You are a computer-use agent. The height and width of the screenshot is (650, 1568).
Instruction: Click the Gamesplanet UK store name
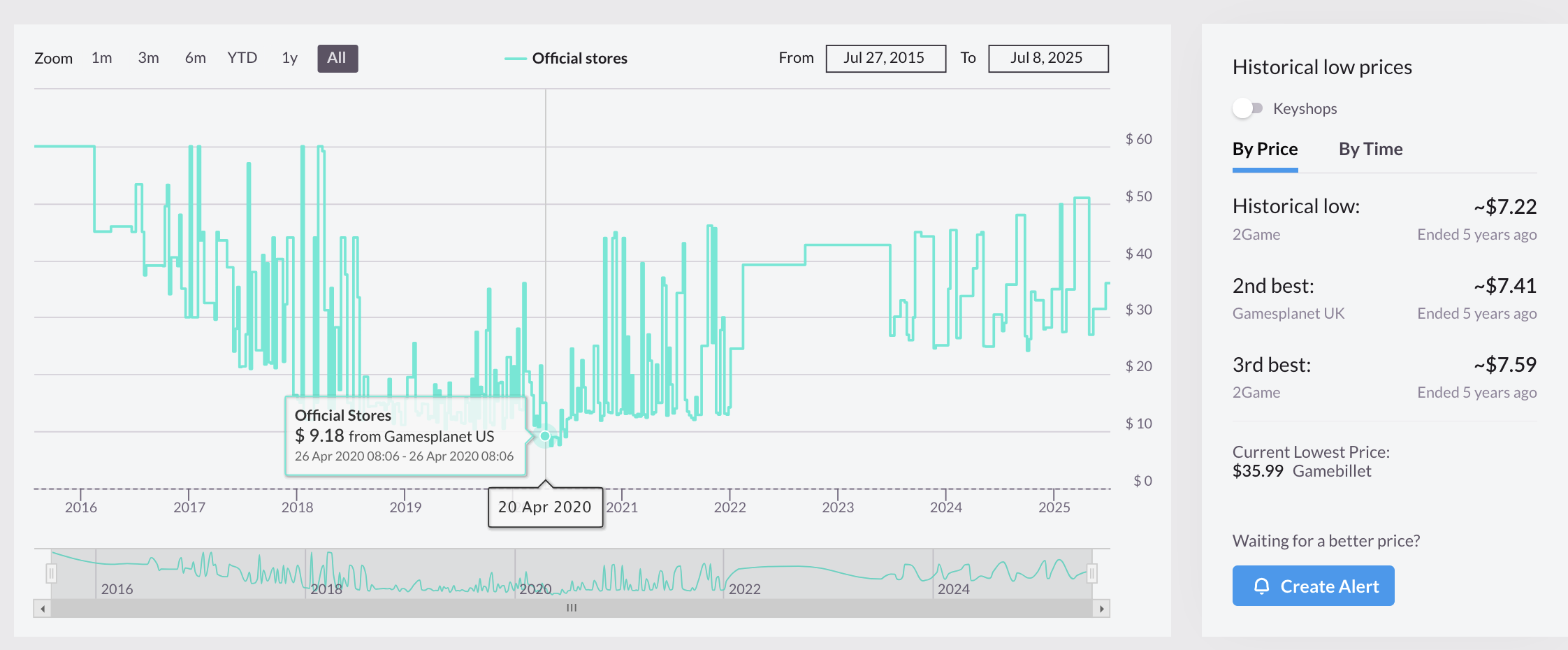(1288, 314)
